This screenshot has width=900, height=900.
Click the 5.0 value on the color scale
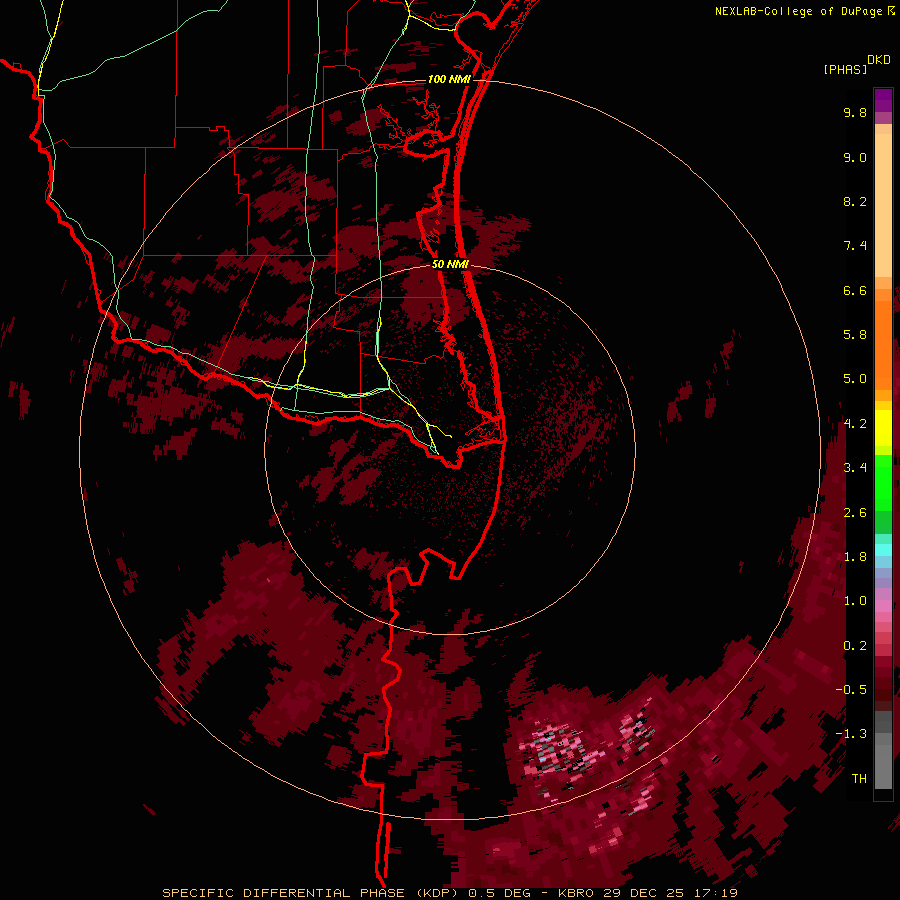(x=855, y=379)
